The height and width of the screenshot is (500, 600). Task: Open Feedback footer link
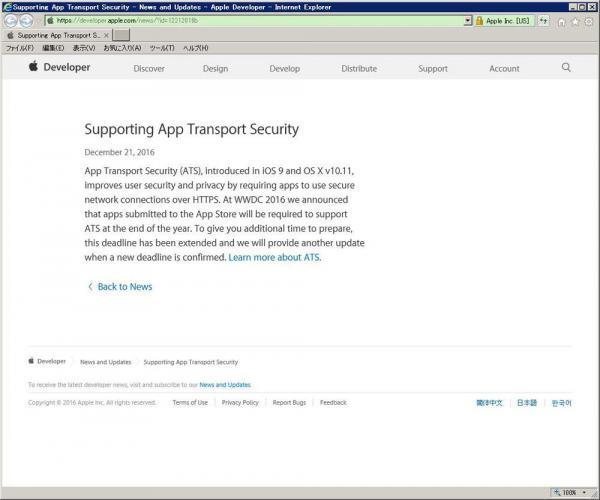click(333, 402)
